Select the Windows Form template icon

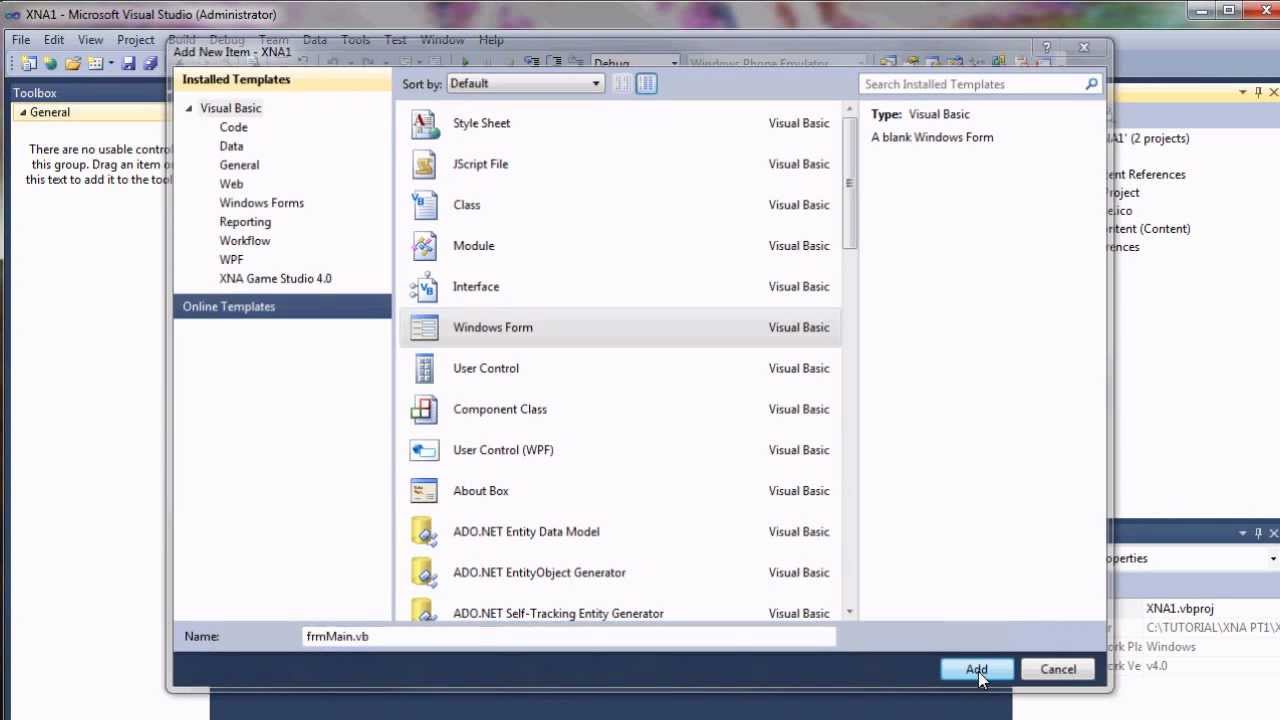(424, 327)
